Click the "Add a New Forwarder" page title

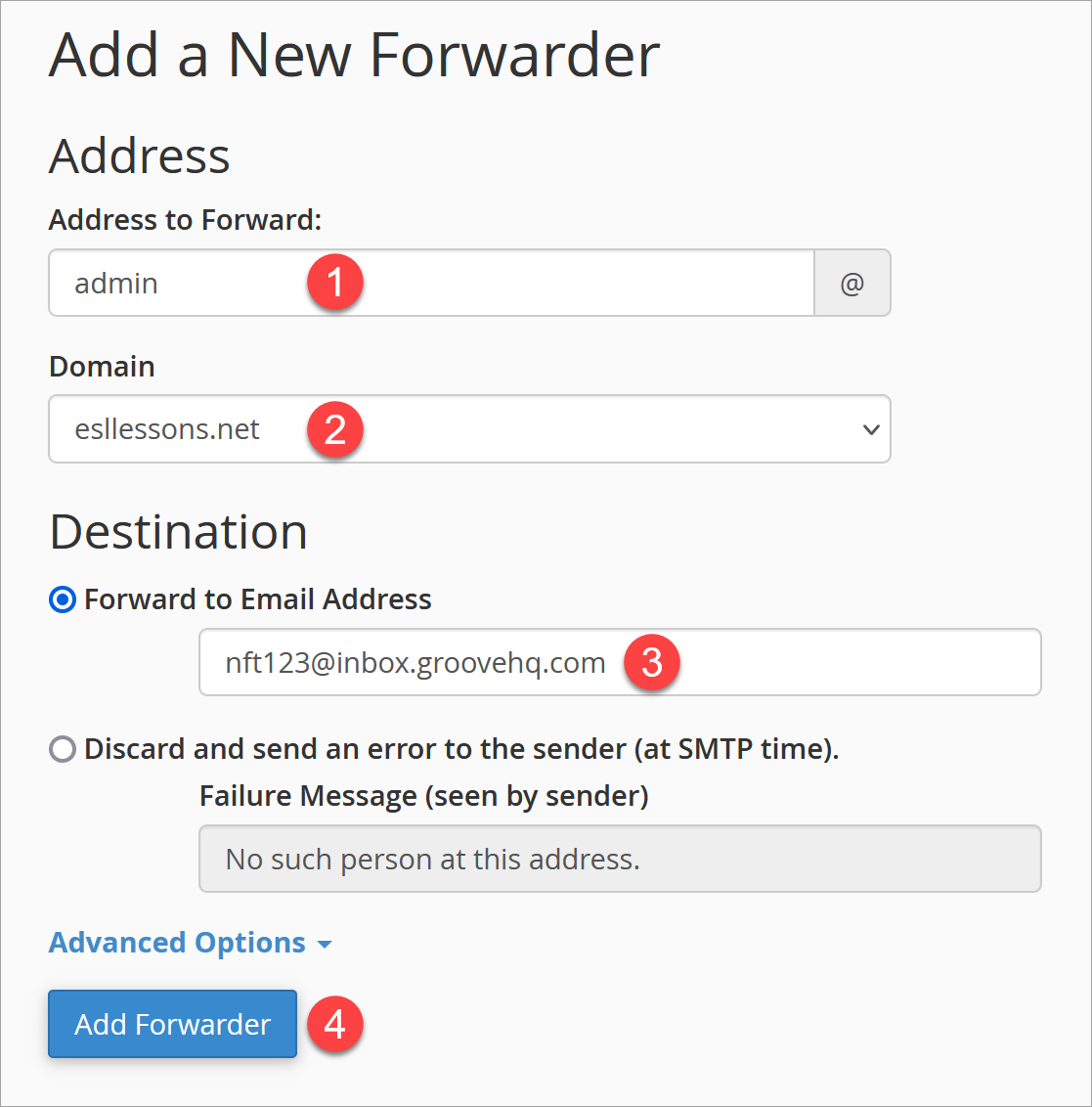(354, 56)
